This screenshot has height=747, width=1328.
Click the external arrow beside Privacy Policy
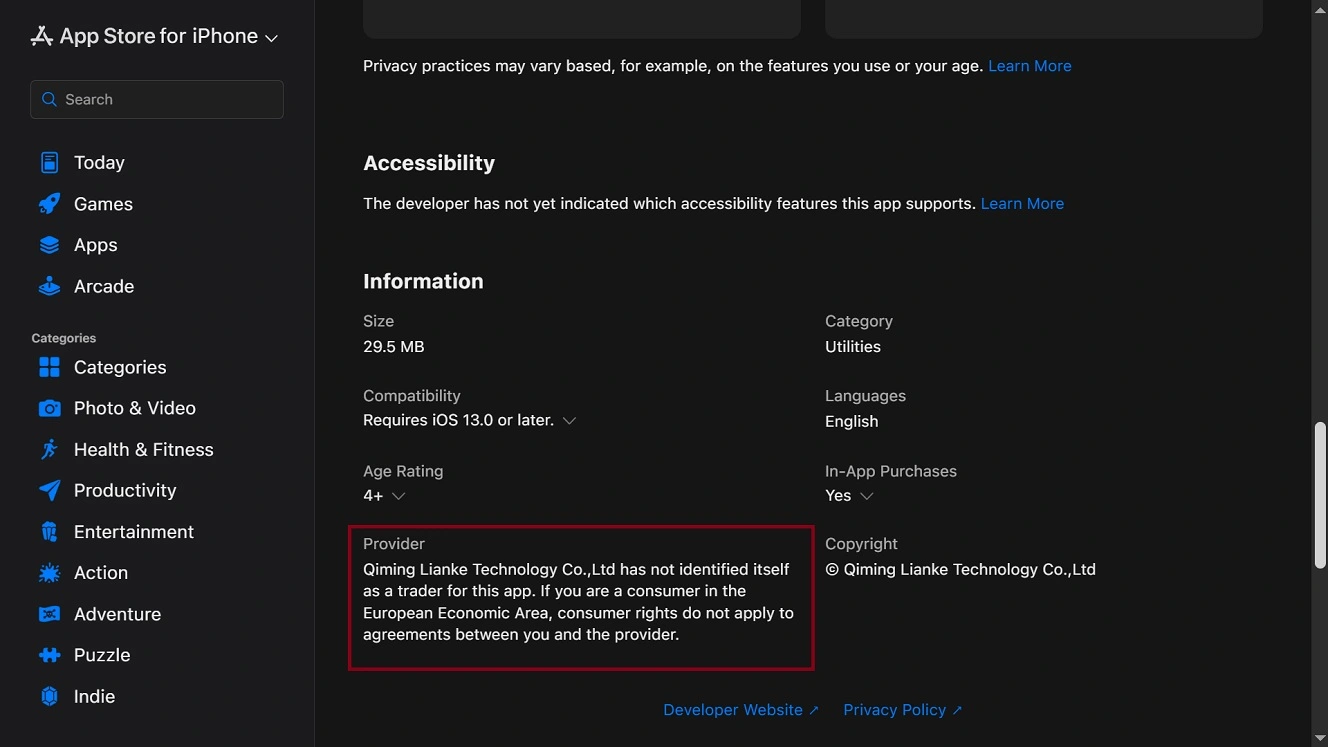[957, 710]
